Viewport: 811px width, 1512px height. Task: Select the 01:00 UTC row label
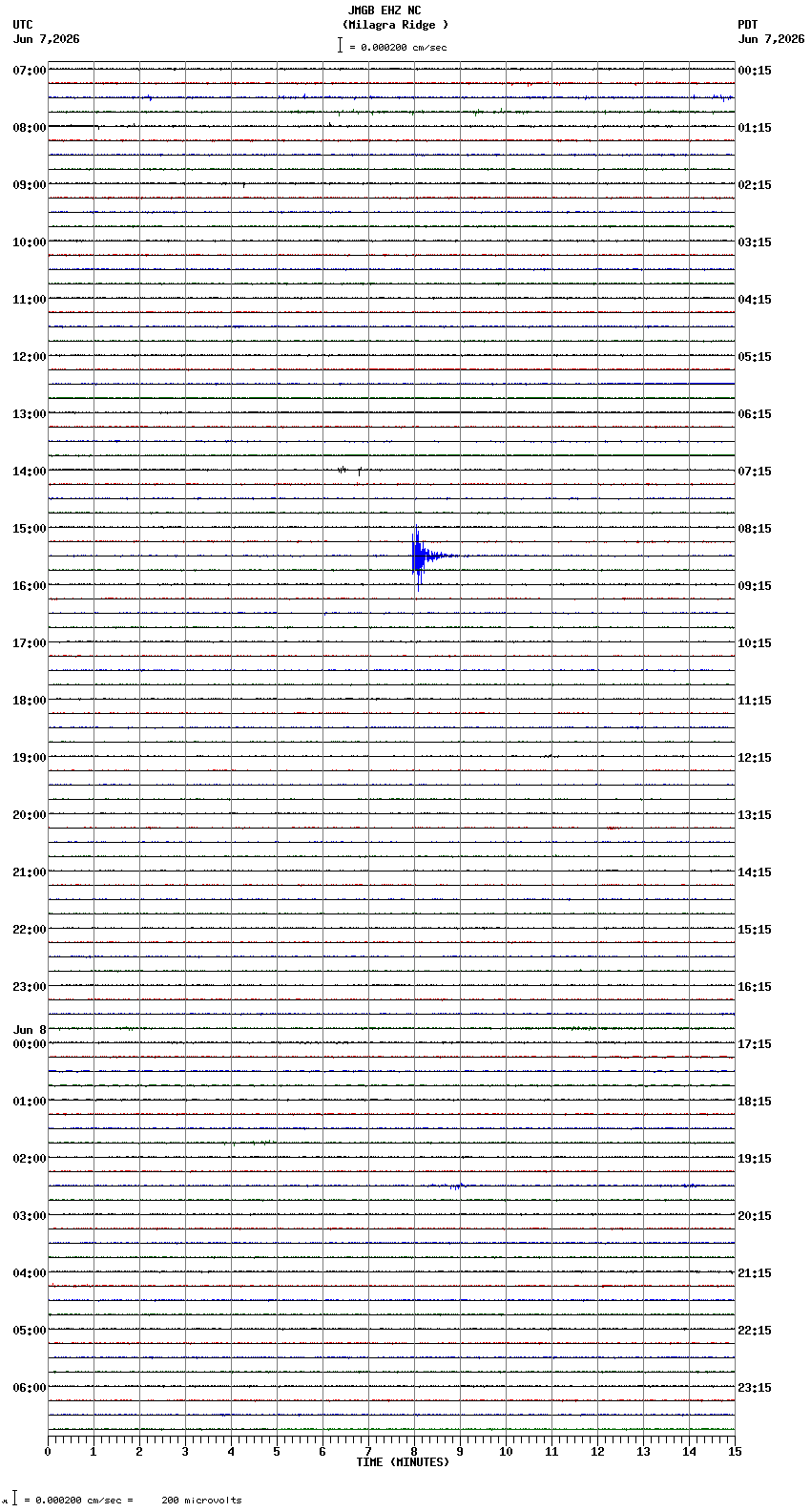[30, 1102]
